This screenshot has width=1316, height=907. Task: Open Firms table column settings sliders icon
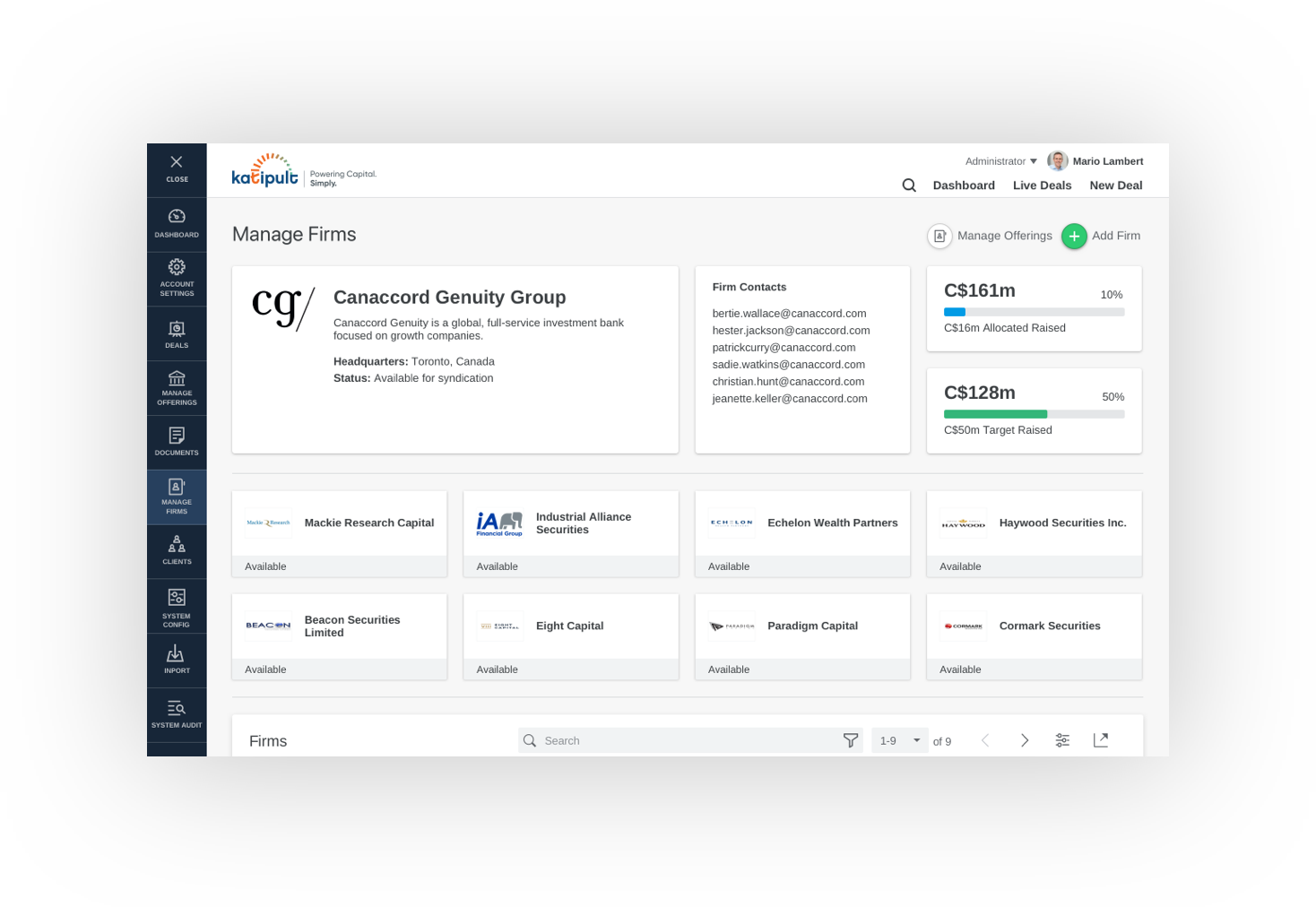click(1062, 740)
